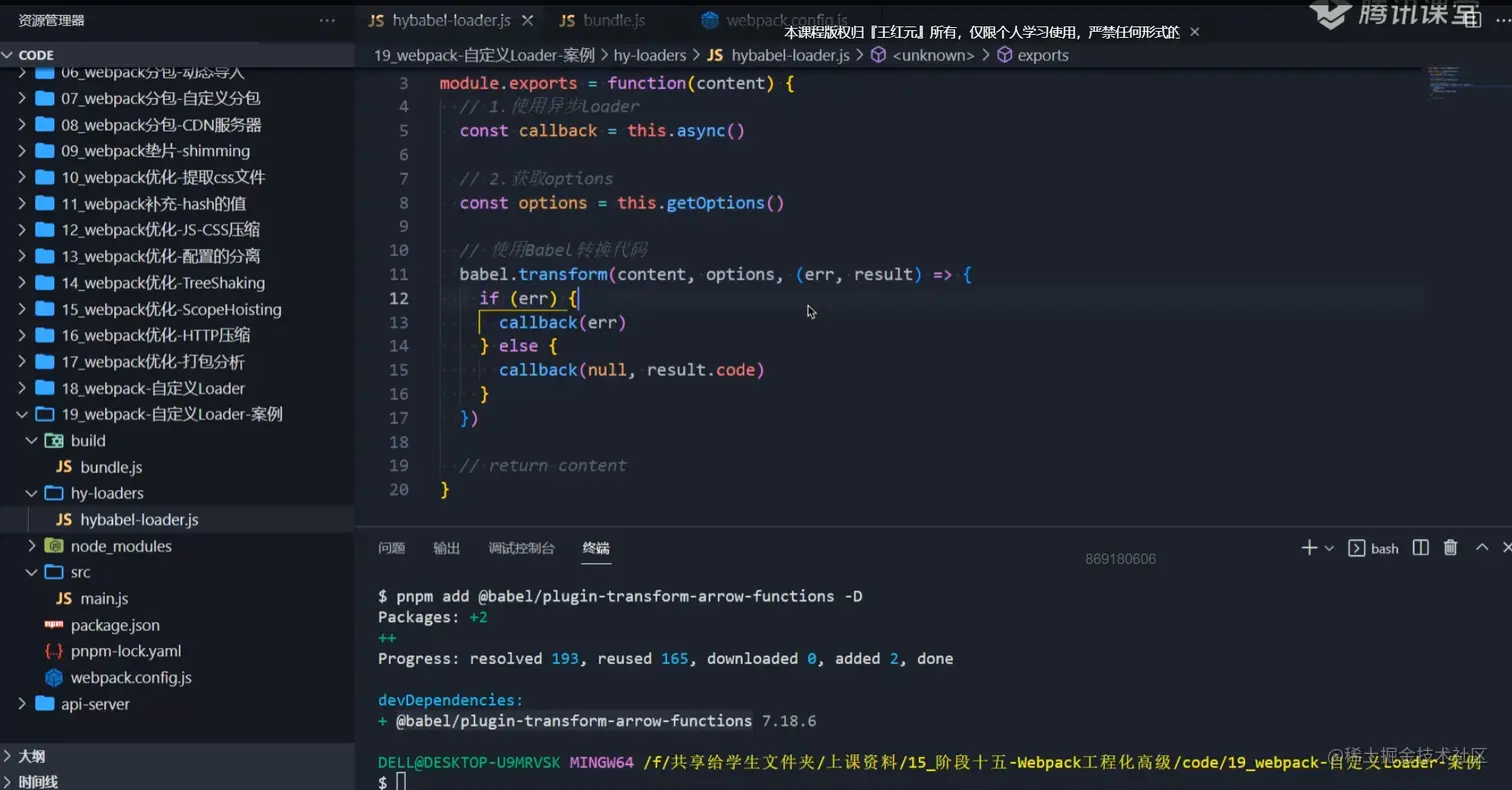Open the explorer more actions ellipsis menu

pos(327,20)
